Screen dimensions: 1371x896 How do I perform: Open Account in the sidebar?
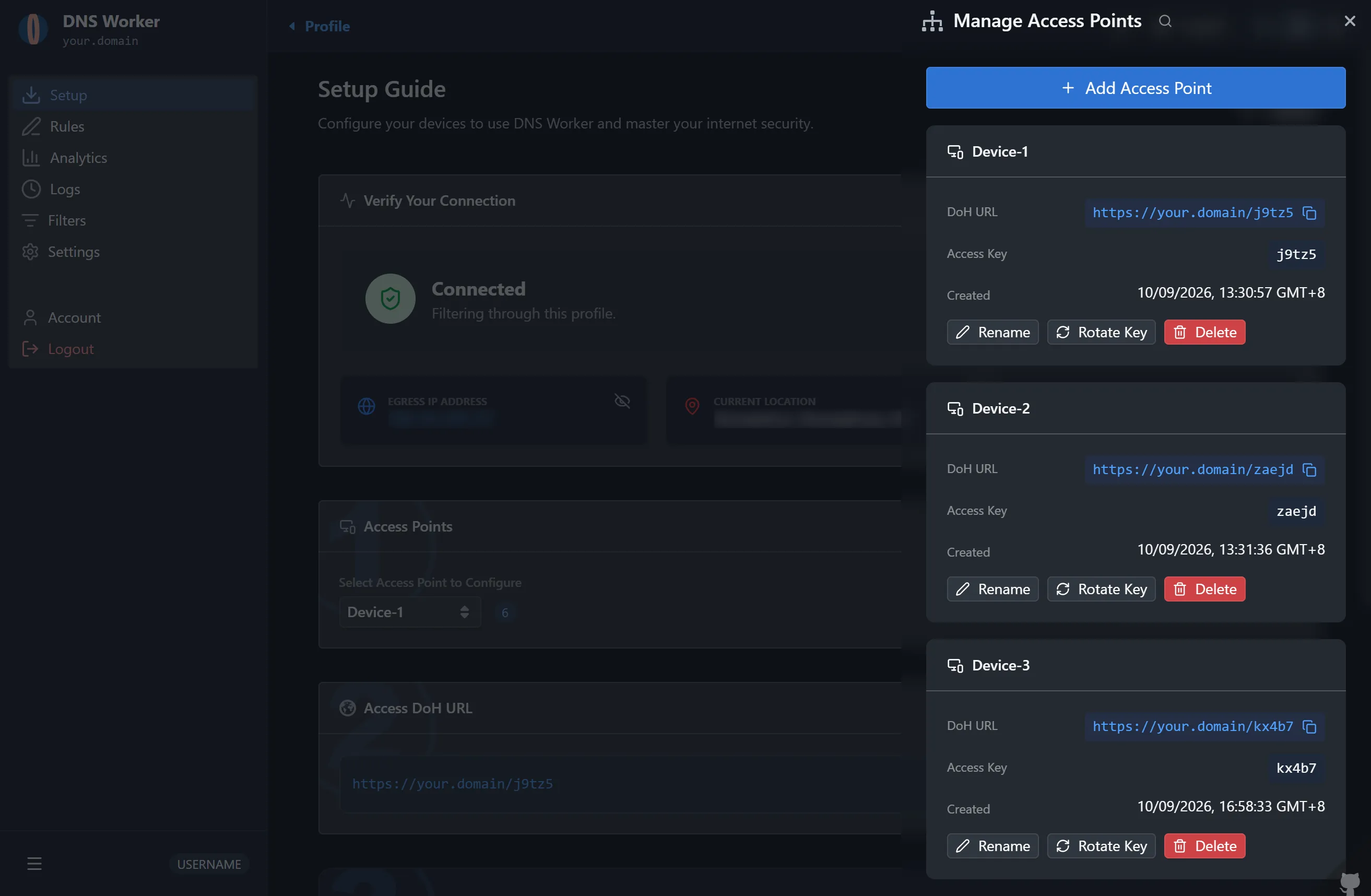pos(133,317)
